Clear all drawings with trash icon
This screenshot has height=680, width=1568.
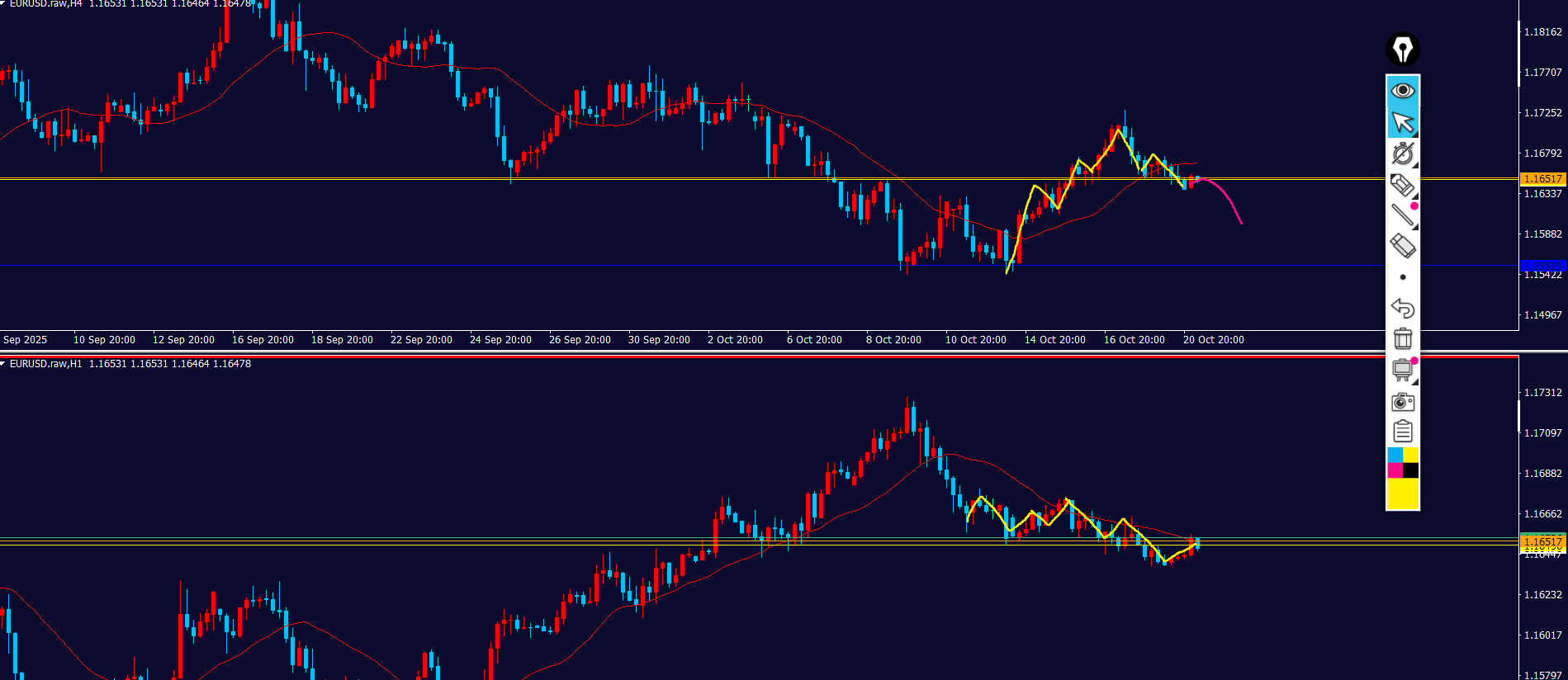1402,338
